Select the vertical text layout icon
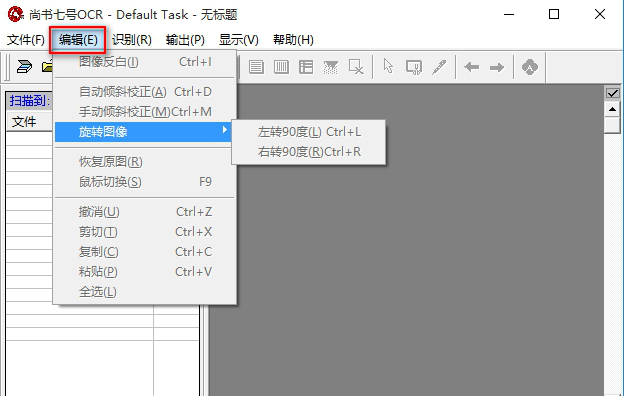The width and height of the screenshot is (624, 411). [x=281, y=67]
